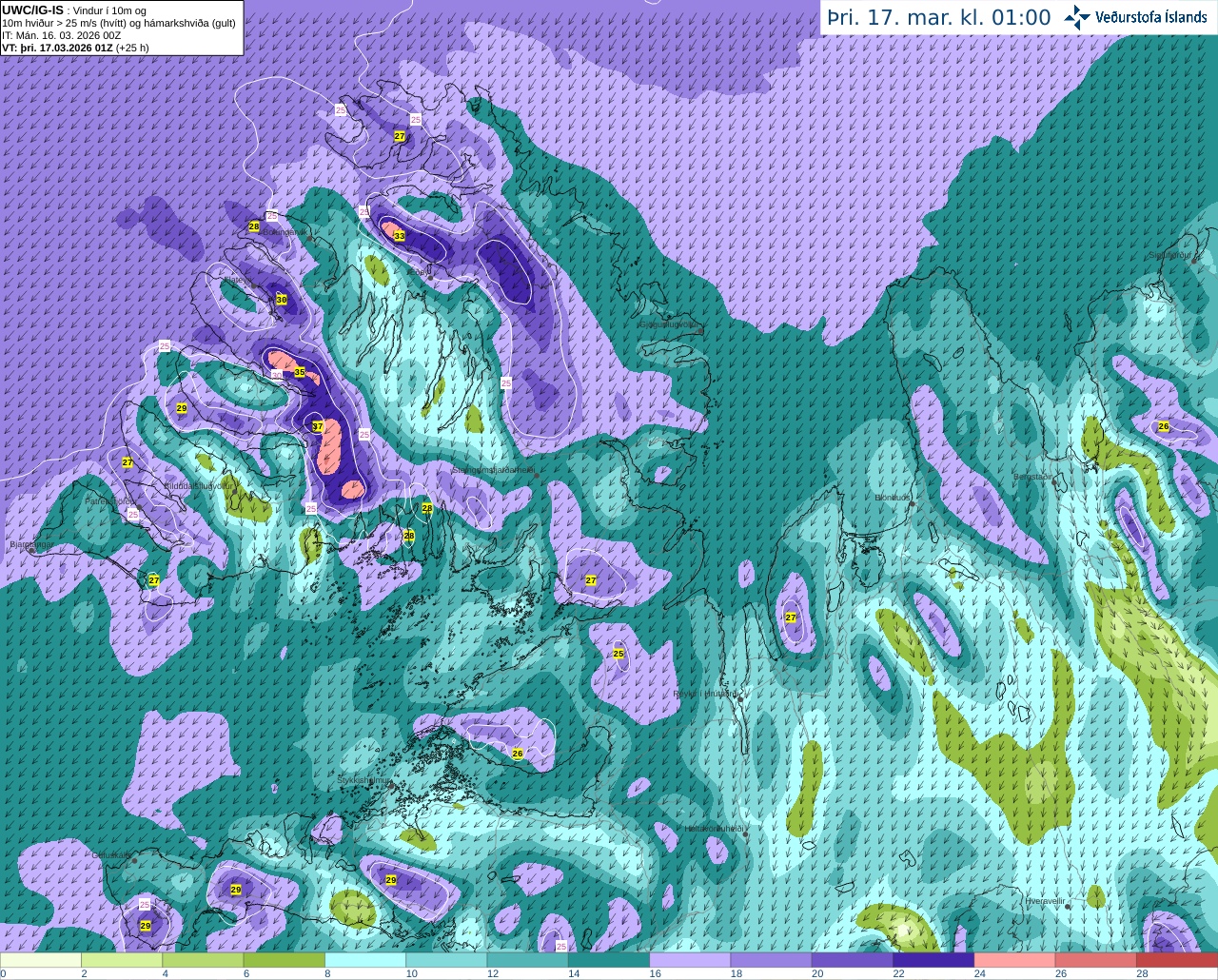Click the Patreksfjörður station label
Screen dimensions: 1218x980
[x=111, y=500]
